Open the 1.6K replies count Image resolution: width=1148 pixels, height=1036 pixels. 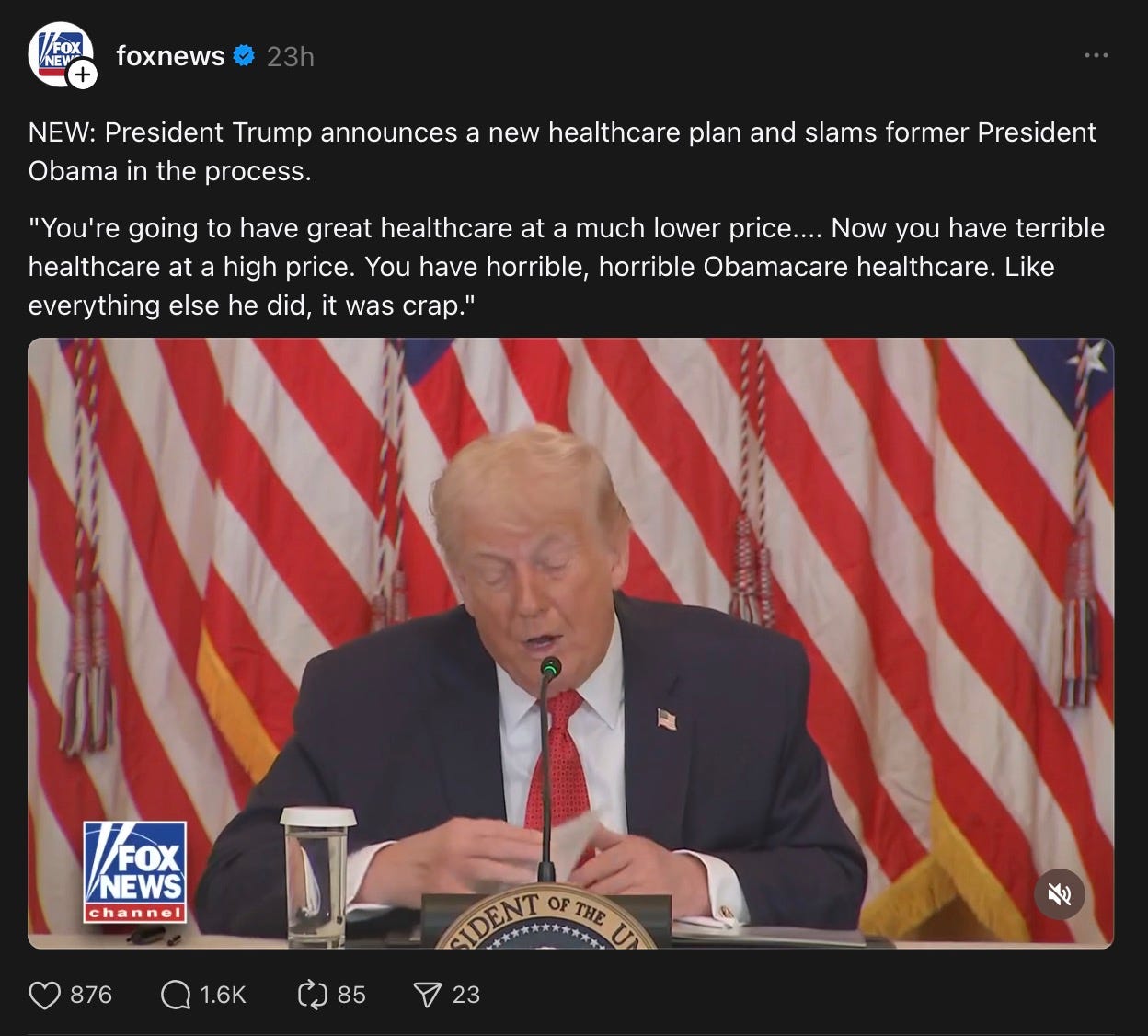click(x=224, y=995)
